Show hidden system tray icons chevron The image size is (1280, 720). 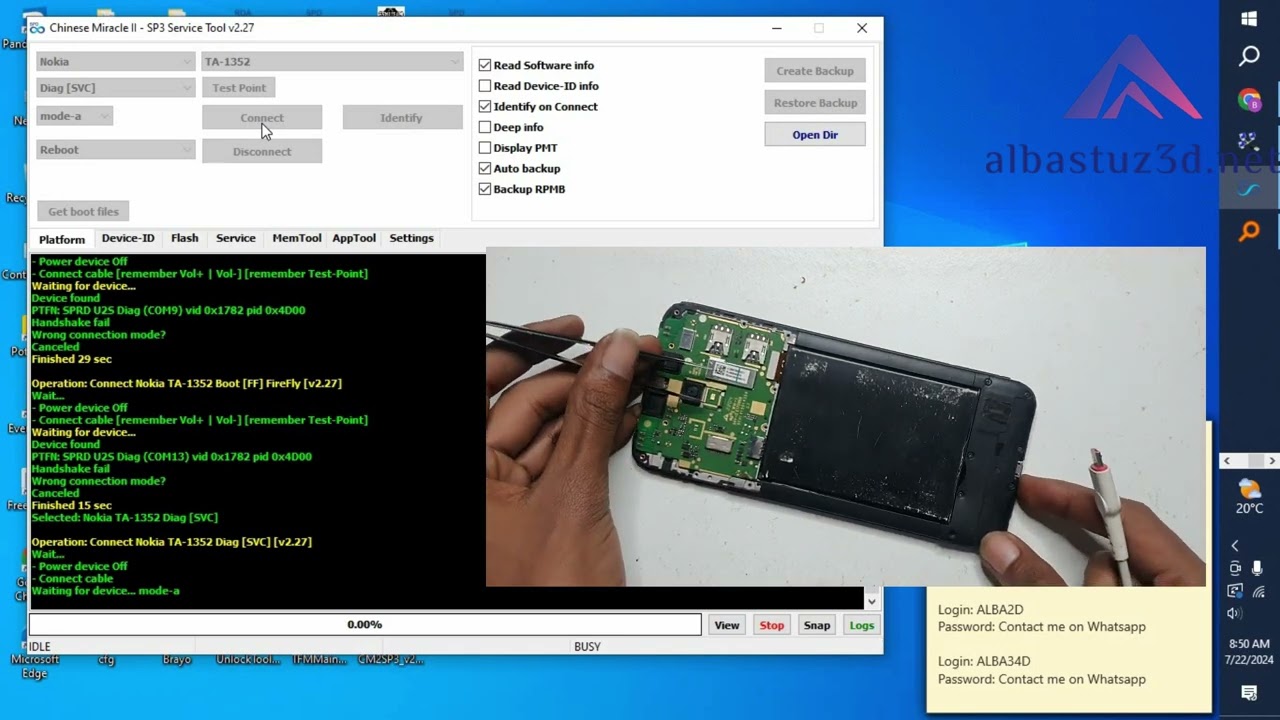click(x=1235, y=545)
